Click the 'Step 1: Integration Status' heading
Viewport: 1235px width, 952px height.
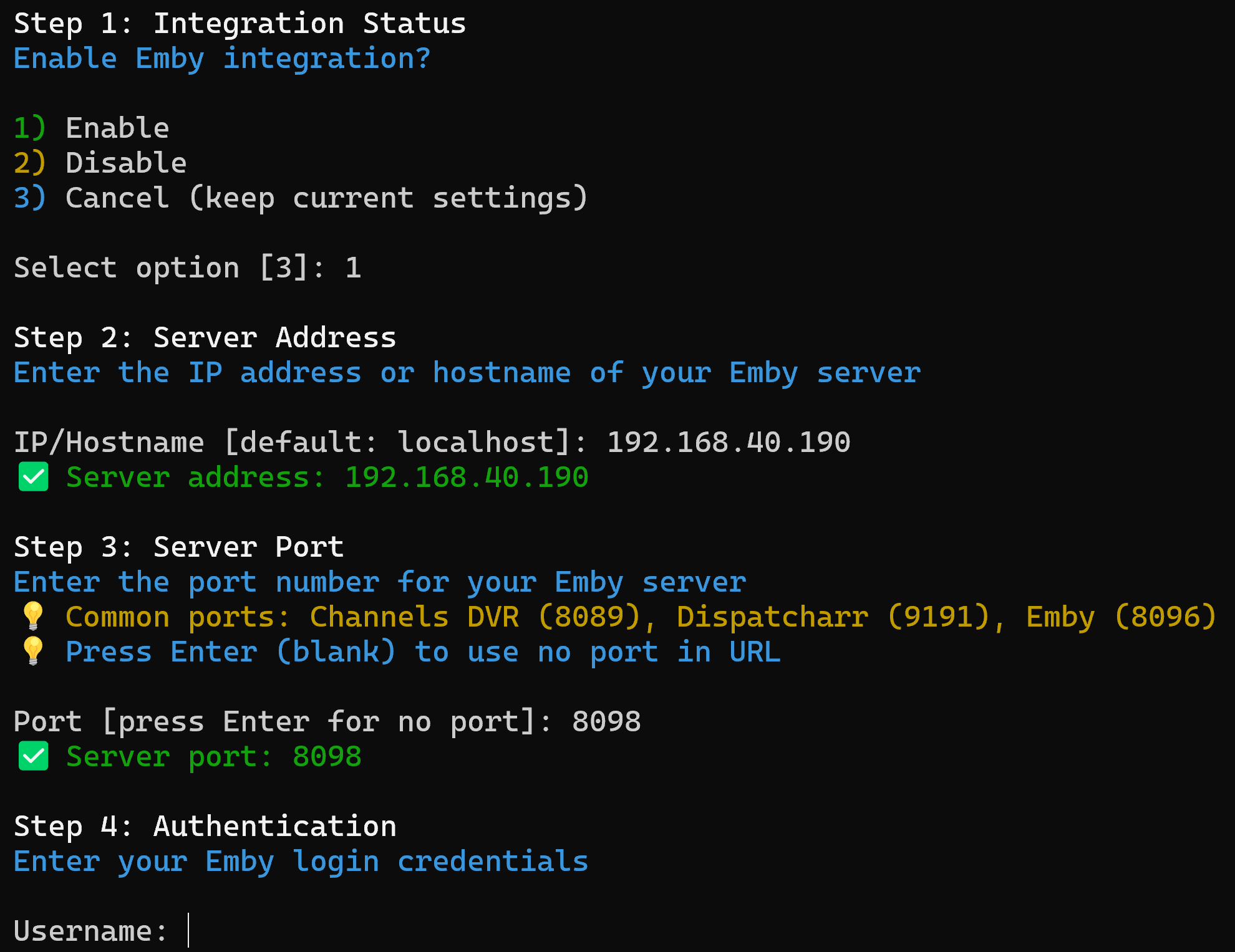[240, 24]
